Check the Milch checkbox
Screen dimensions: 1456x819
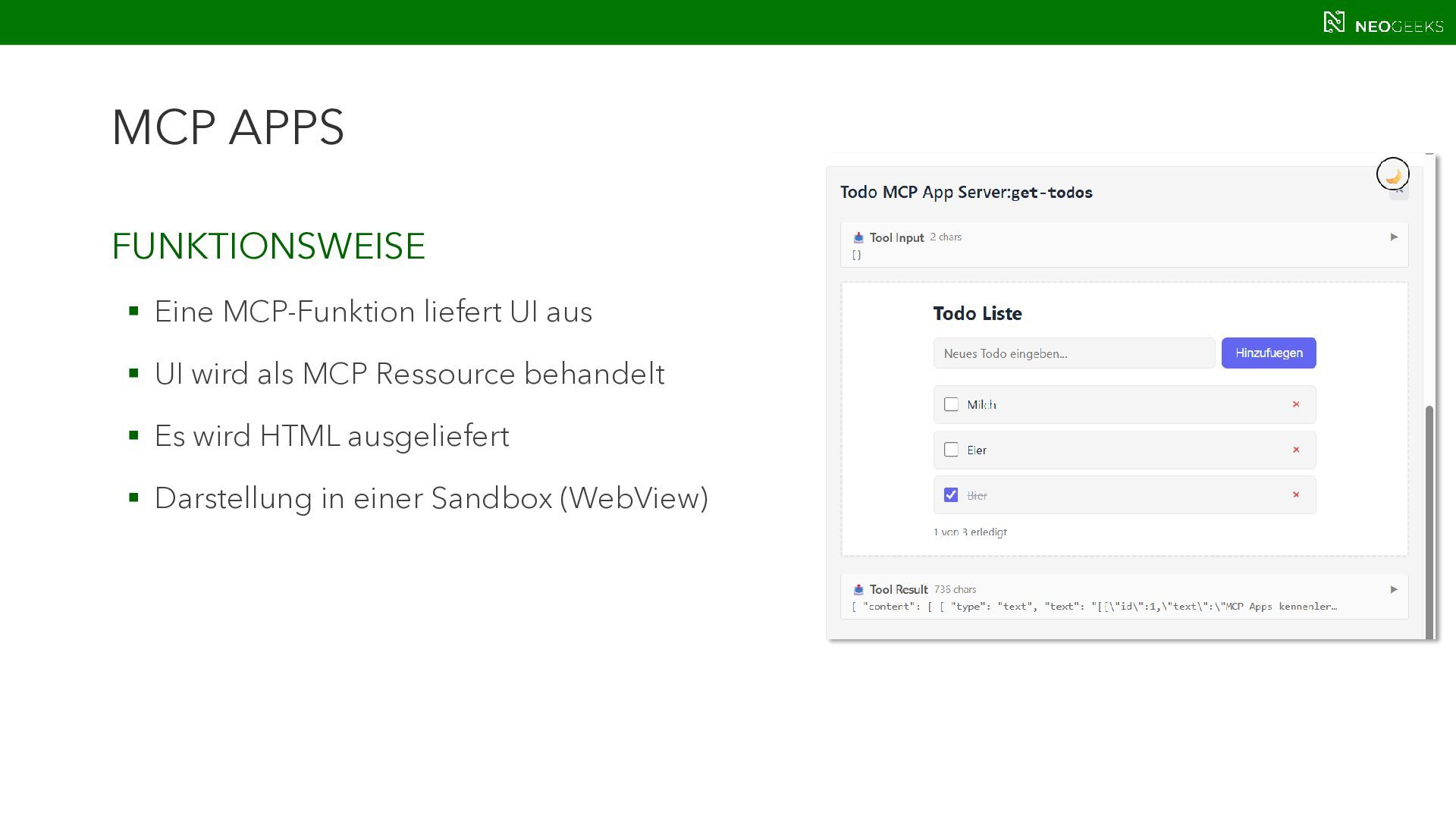click(951, 404)
